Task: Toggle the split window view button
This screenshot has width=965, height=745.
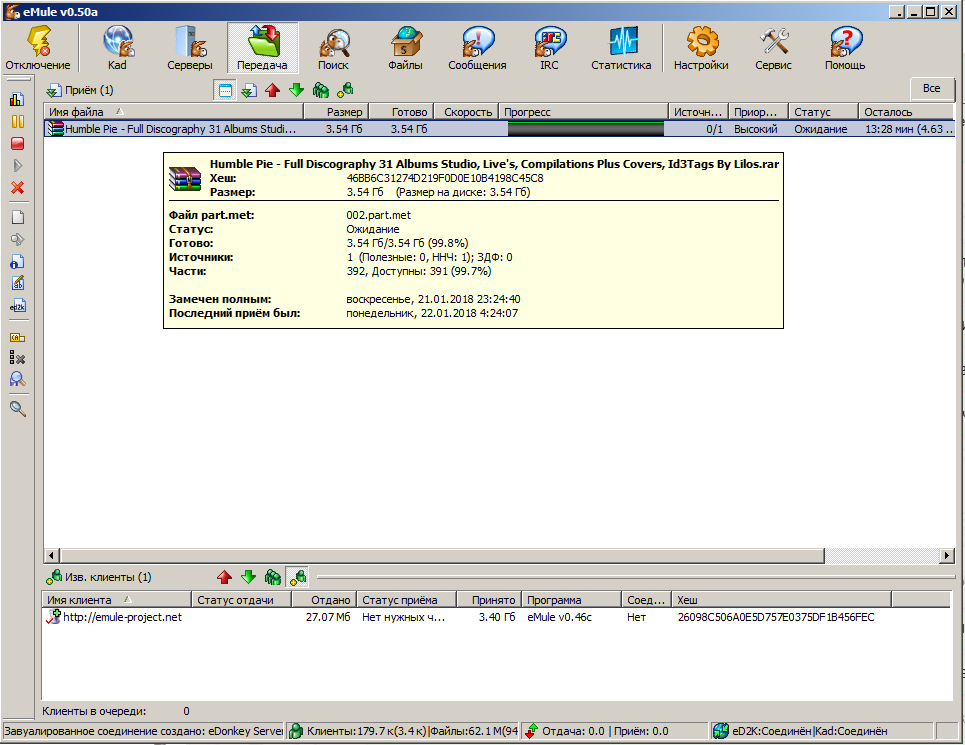Action: (225, 90)
